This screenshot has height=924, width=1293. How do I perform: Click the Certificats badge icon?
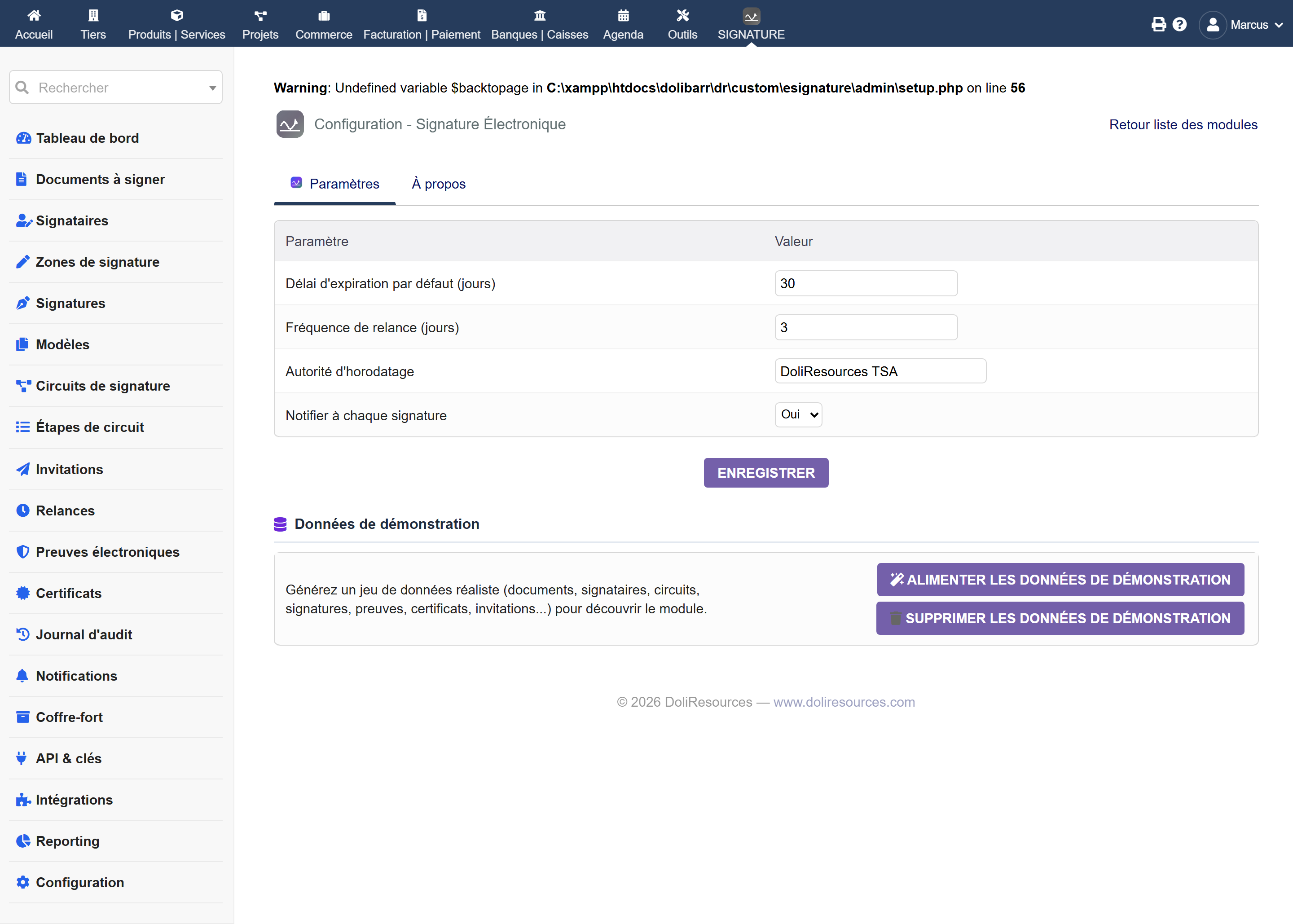point(23,593)
